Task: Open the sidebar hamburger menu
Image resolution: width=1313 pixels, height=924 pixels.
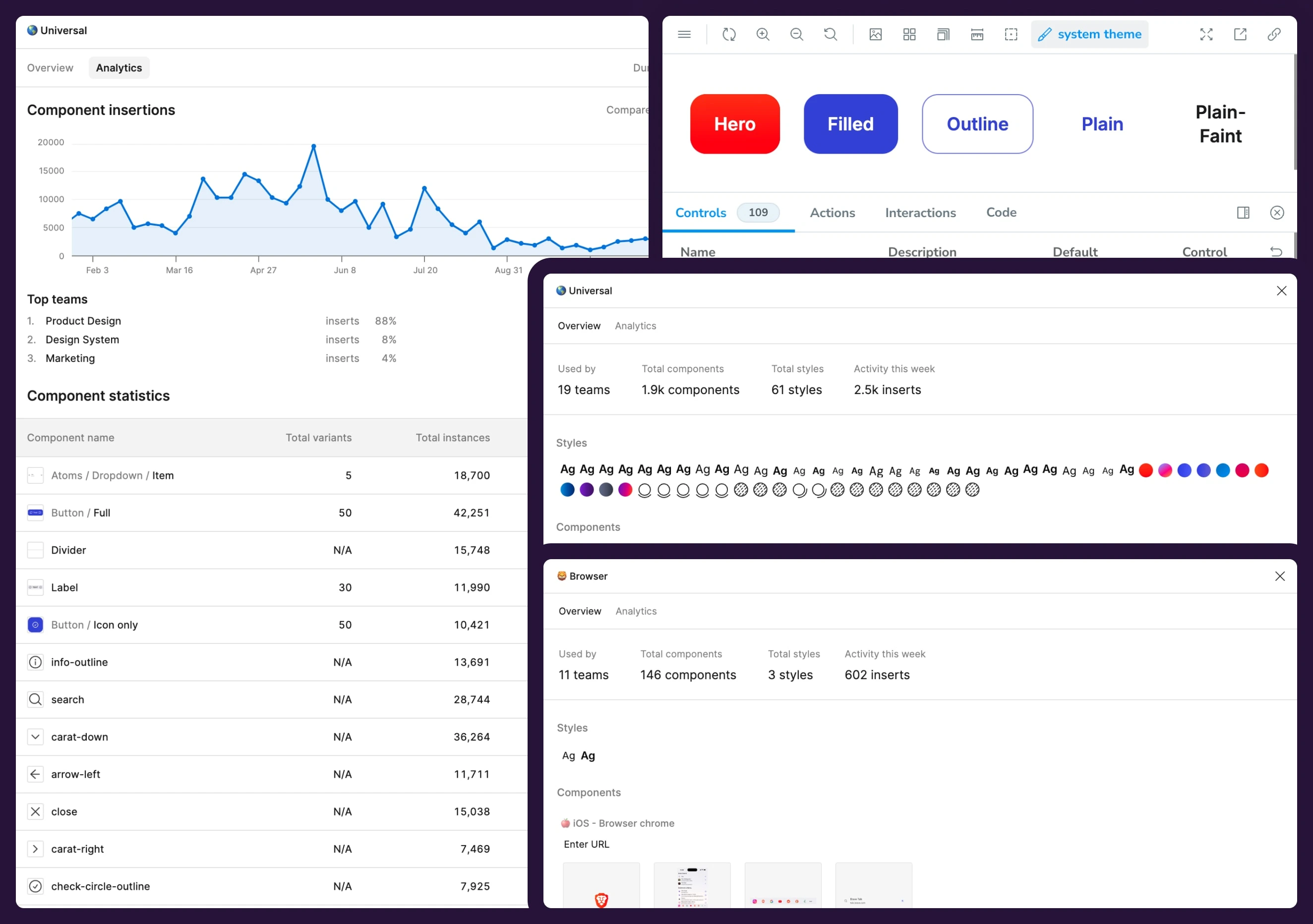Action: coord(684,34)
